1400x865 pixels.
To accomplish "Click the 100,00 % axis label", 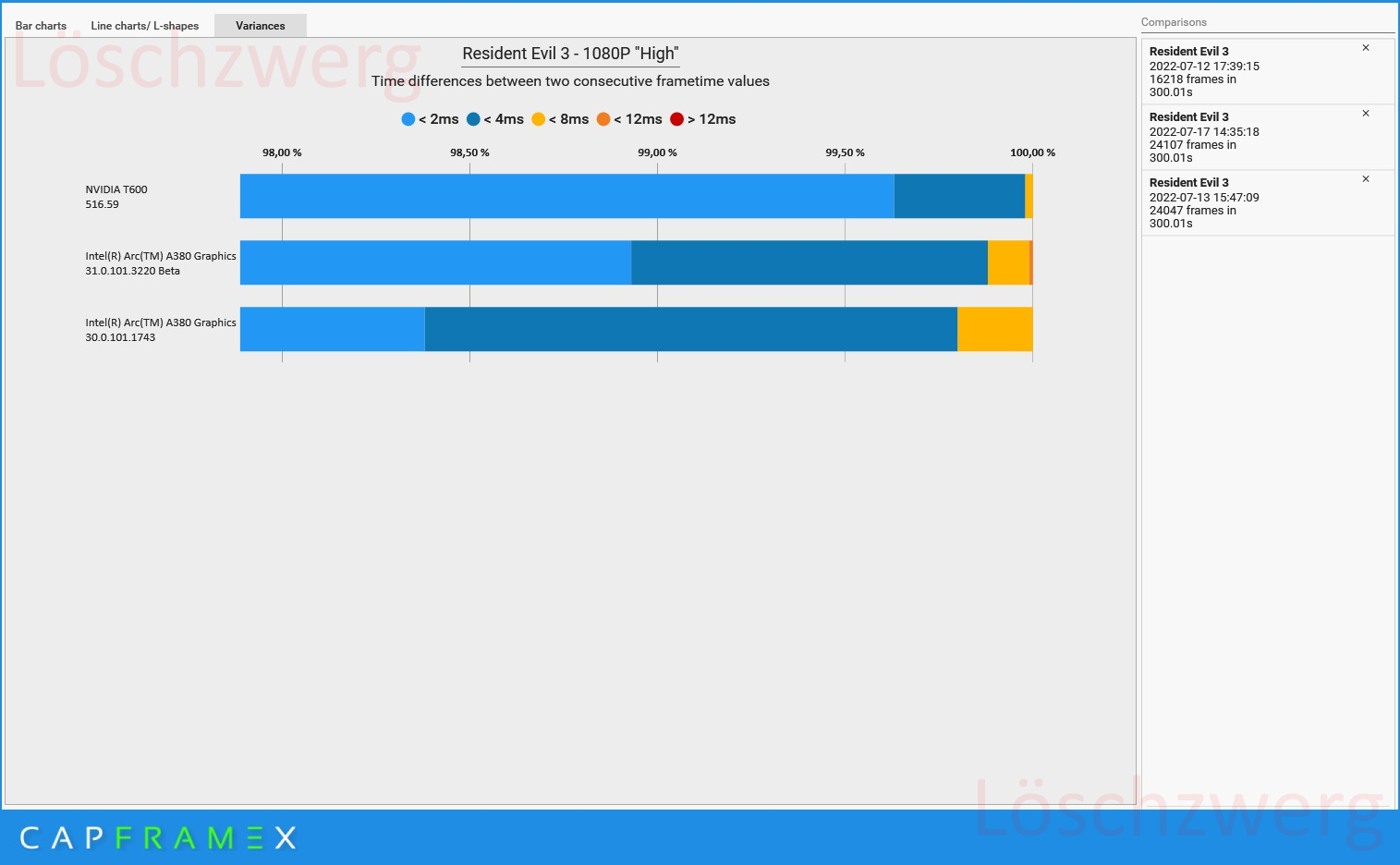I will coord(1032,152).
